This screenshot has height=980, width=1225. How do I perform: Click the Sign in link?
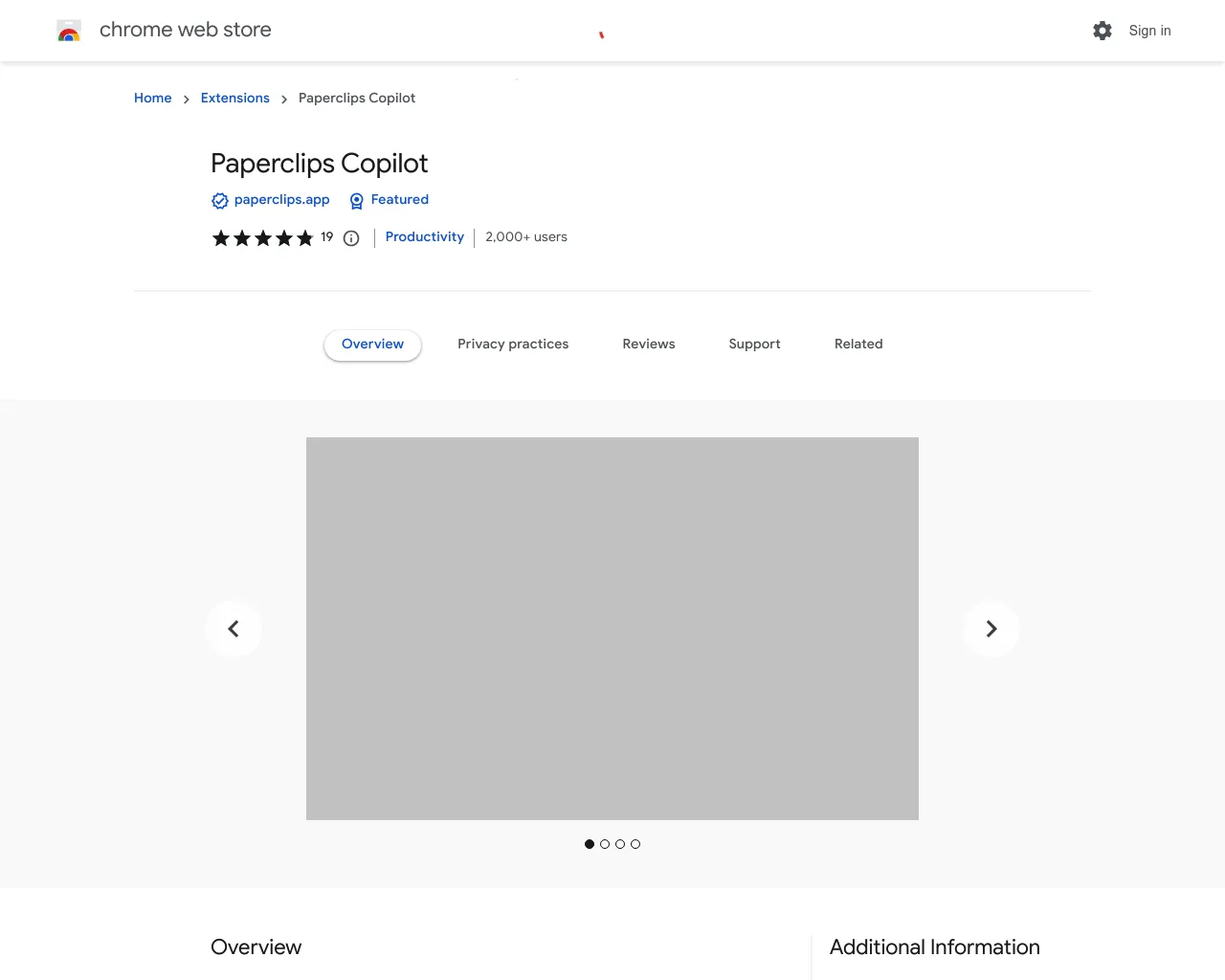(x=1149, y=31)
